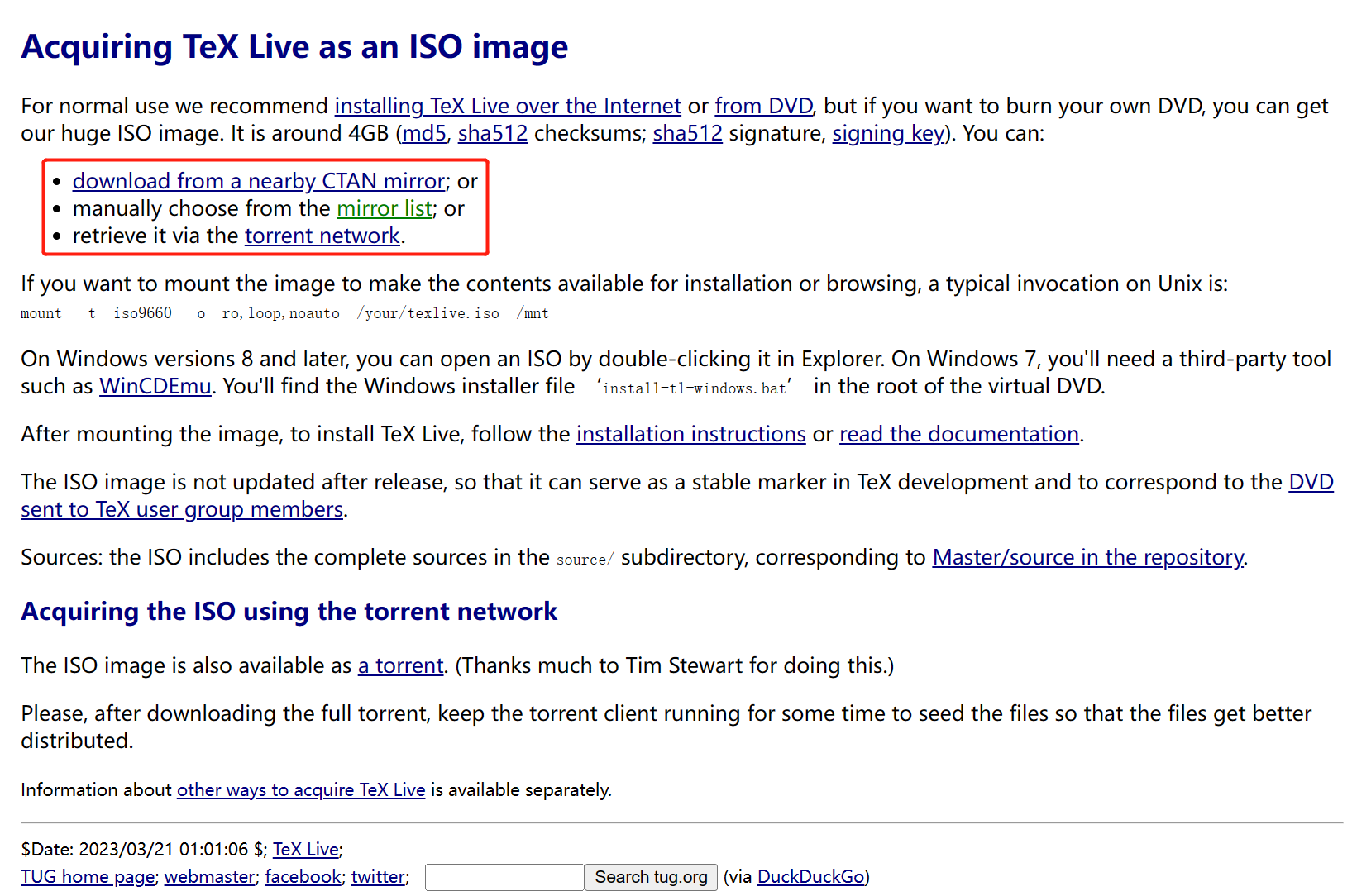Open 'DVD sent to TeX user group members' link
This screenshot has width=1352, height=896.
[x=182, y=509]
